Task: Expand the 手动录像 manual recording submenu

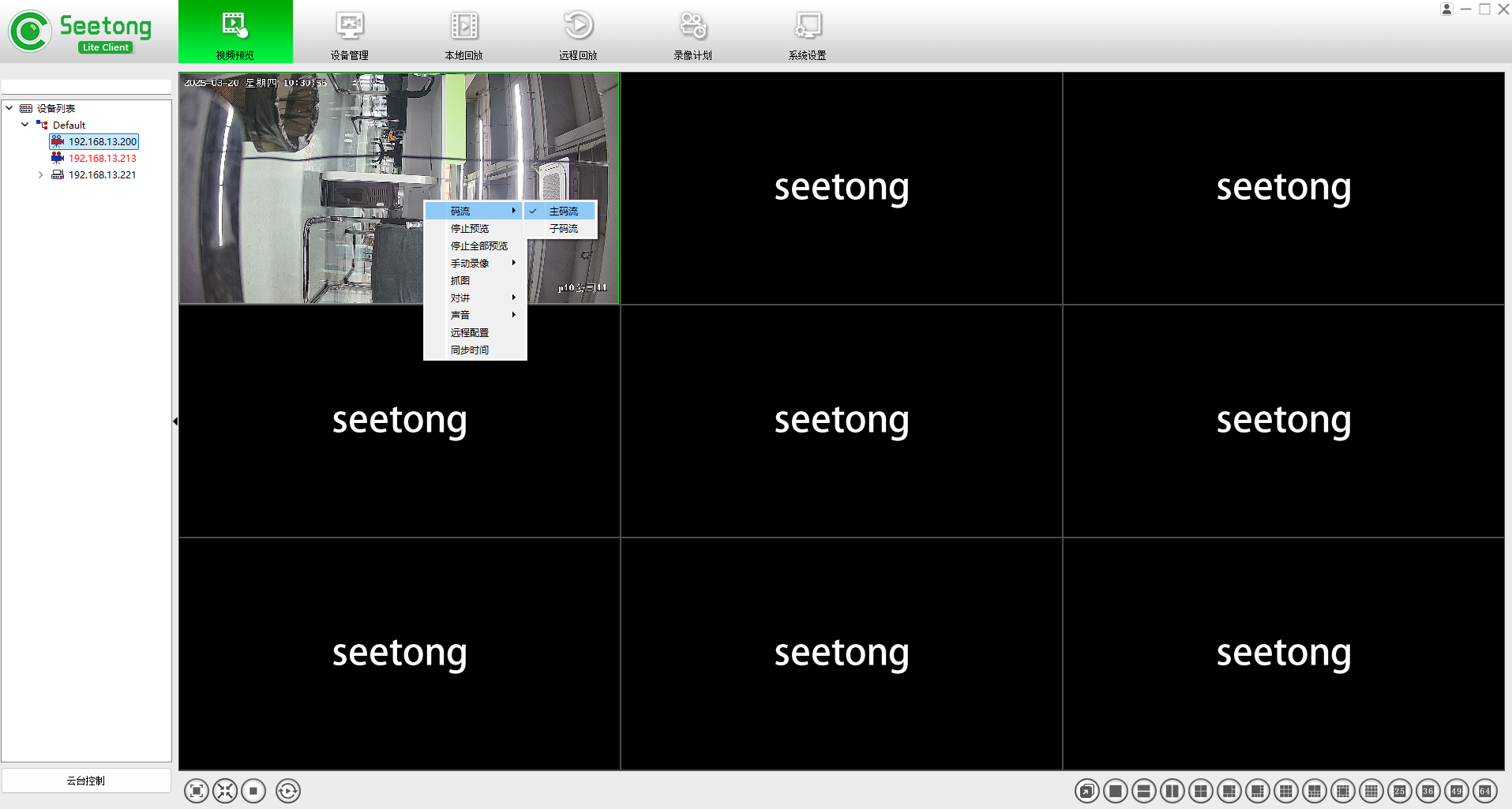Action: pos(475,264)
